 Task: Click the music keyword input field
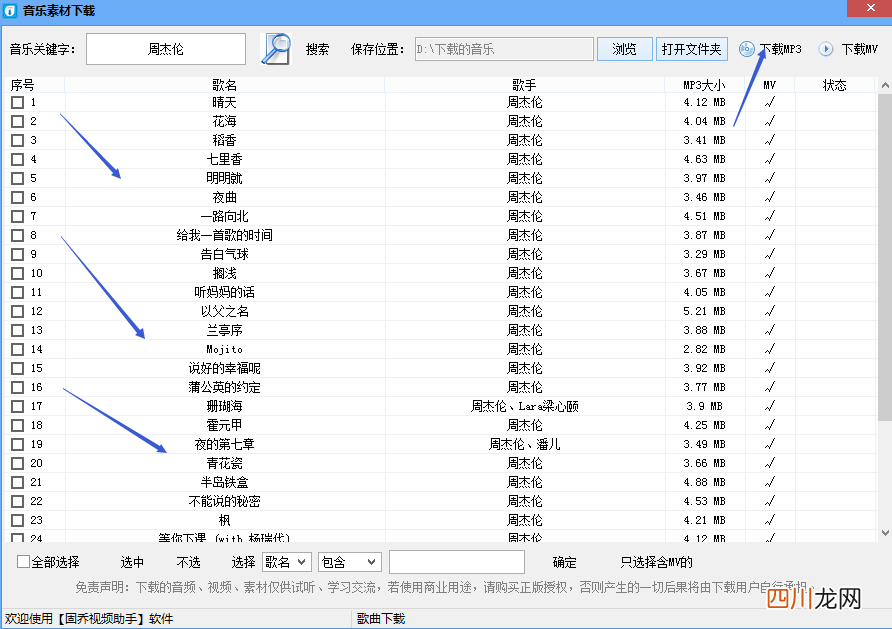(166, 49)
